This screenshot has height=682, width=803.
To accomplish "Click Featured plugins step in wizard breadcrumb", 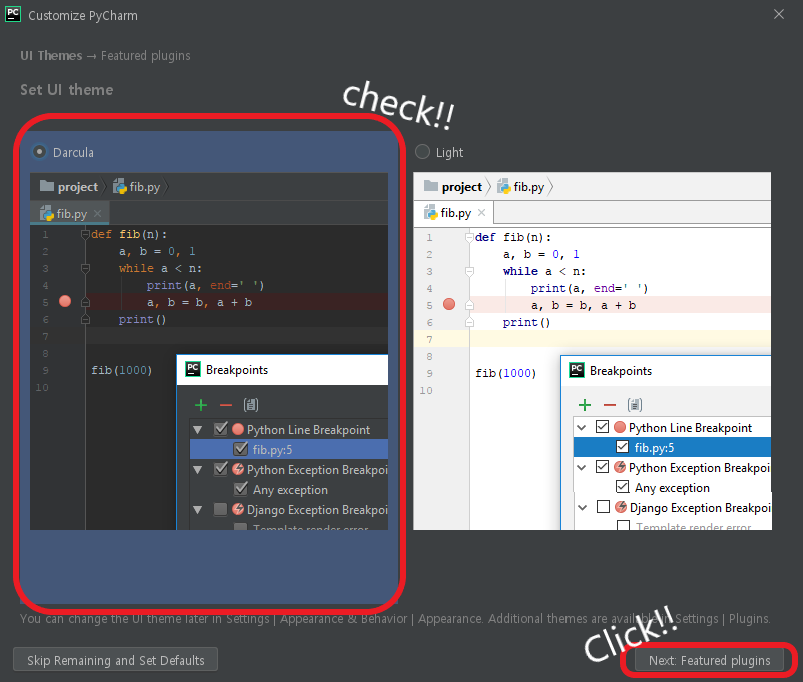I will tap(145, 55).
